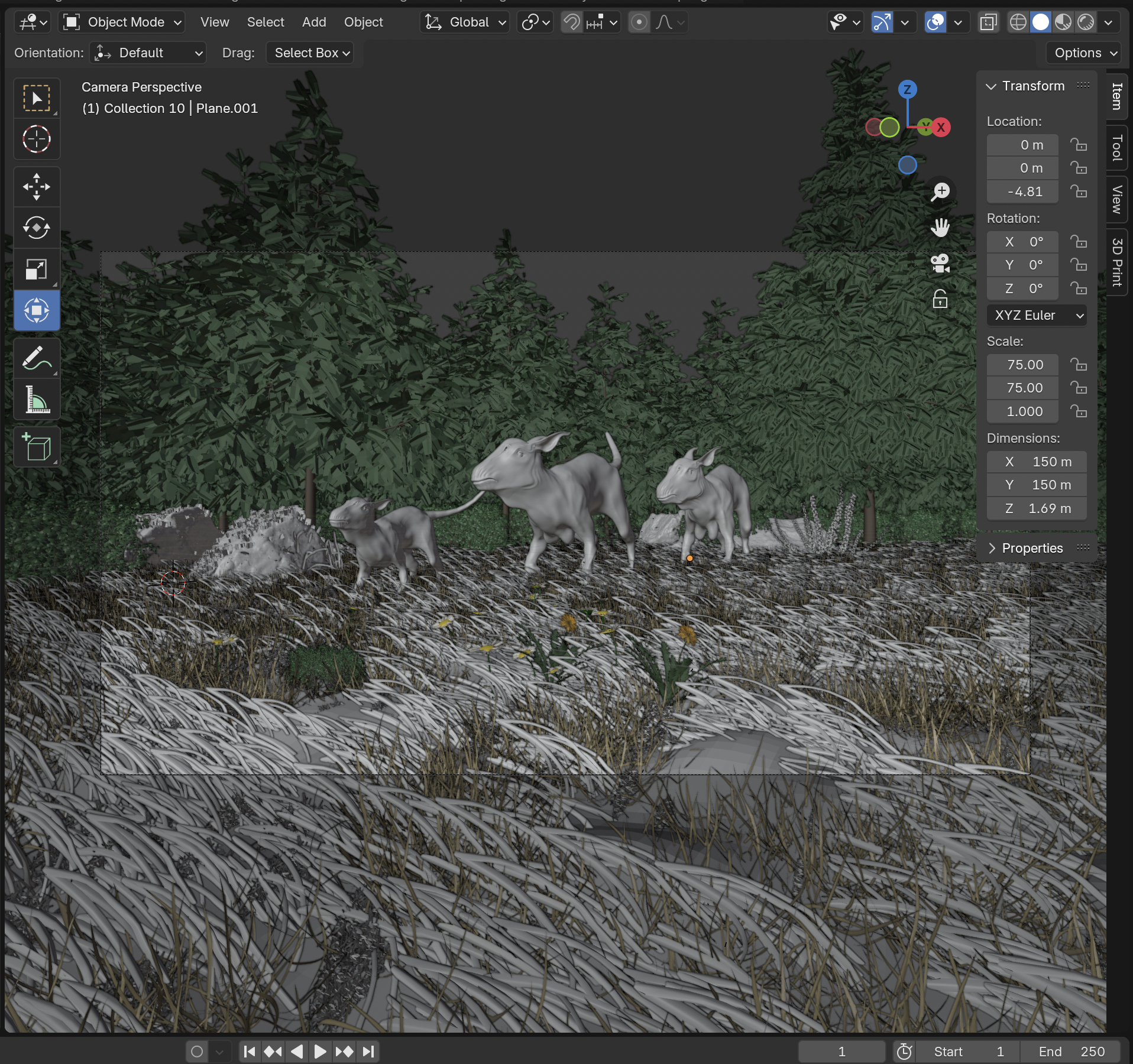
Task: Select the Scale tool
Action: click(37, 269)
